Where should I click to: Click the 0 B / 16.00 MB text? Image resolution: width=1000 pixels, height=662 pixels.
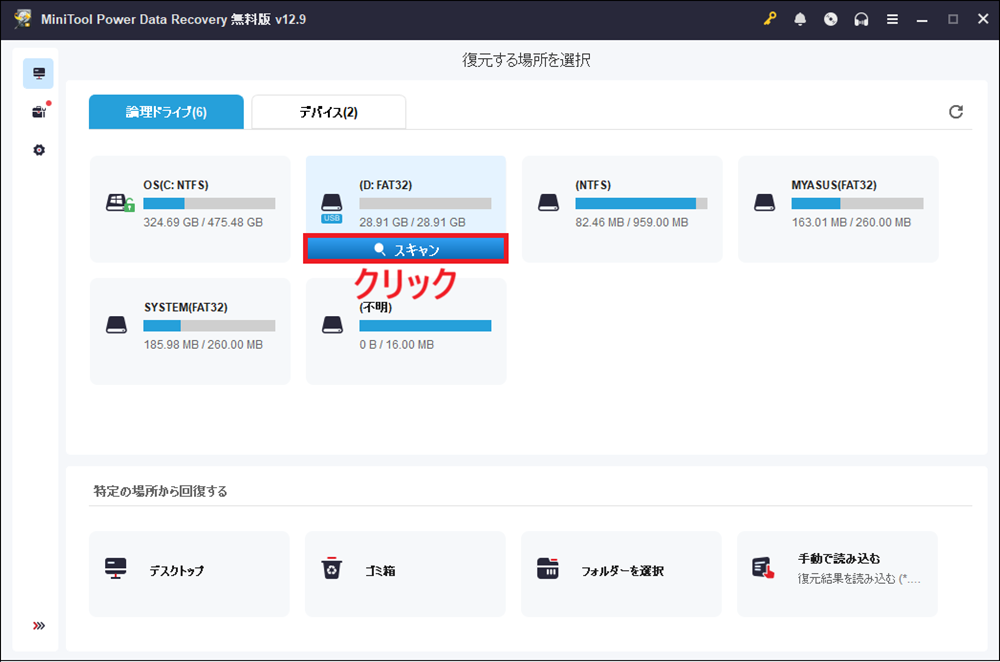pos(397,344)
